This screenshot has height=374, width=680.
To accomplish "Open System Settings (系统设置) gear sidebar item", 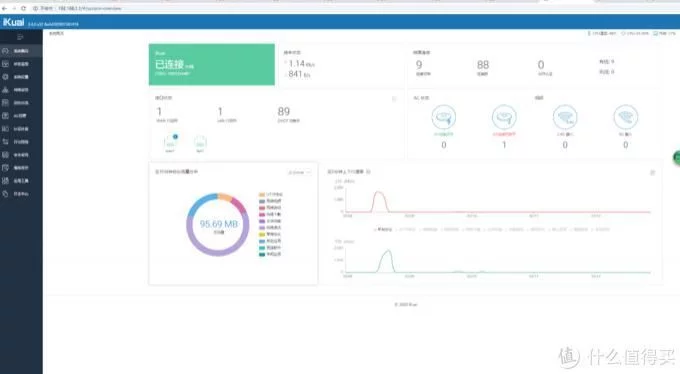I will 21,77.
